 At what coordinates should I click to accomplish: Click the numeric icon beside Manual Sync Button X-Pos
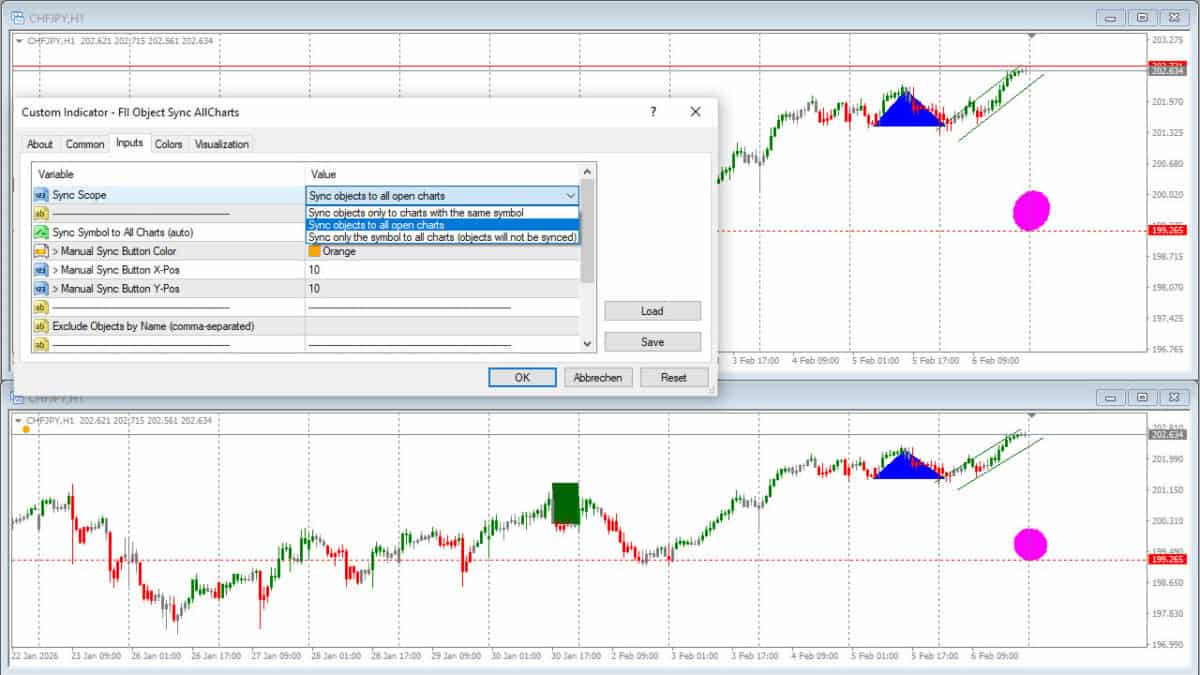coord(39,270)
